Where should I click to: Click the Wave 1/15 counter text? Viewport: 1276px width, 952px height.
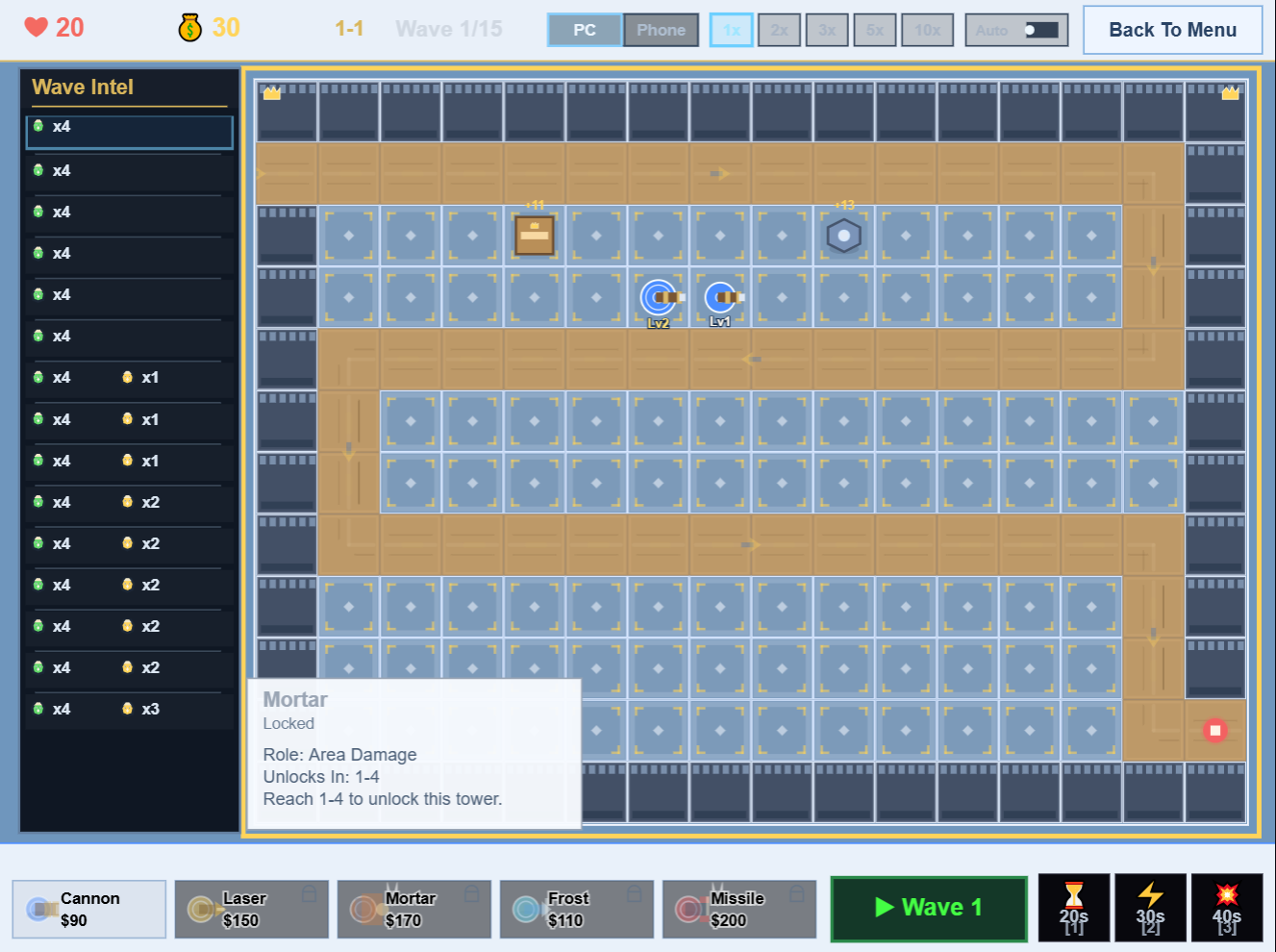pos(448,29)
